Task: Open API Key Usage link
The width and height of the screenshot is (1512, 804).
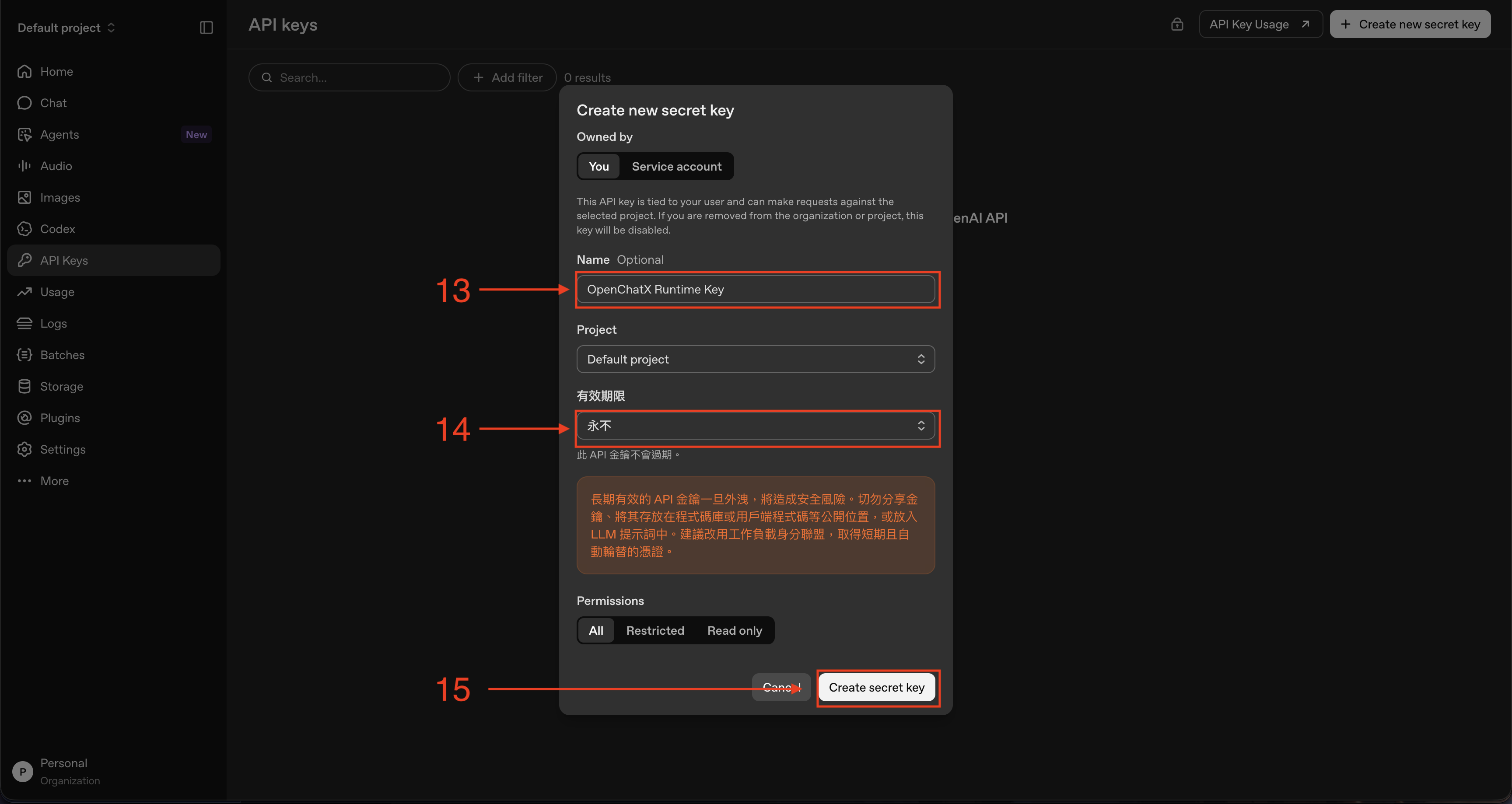Action: click(1260, 24)
